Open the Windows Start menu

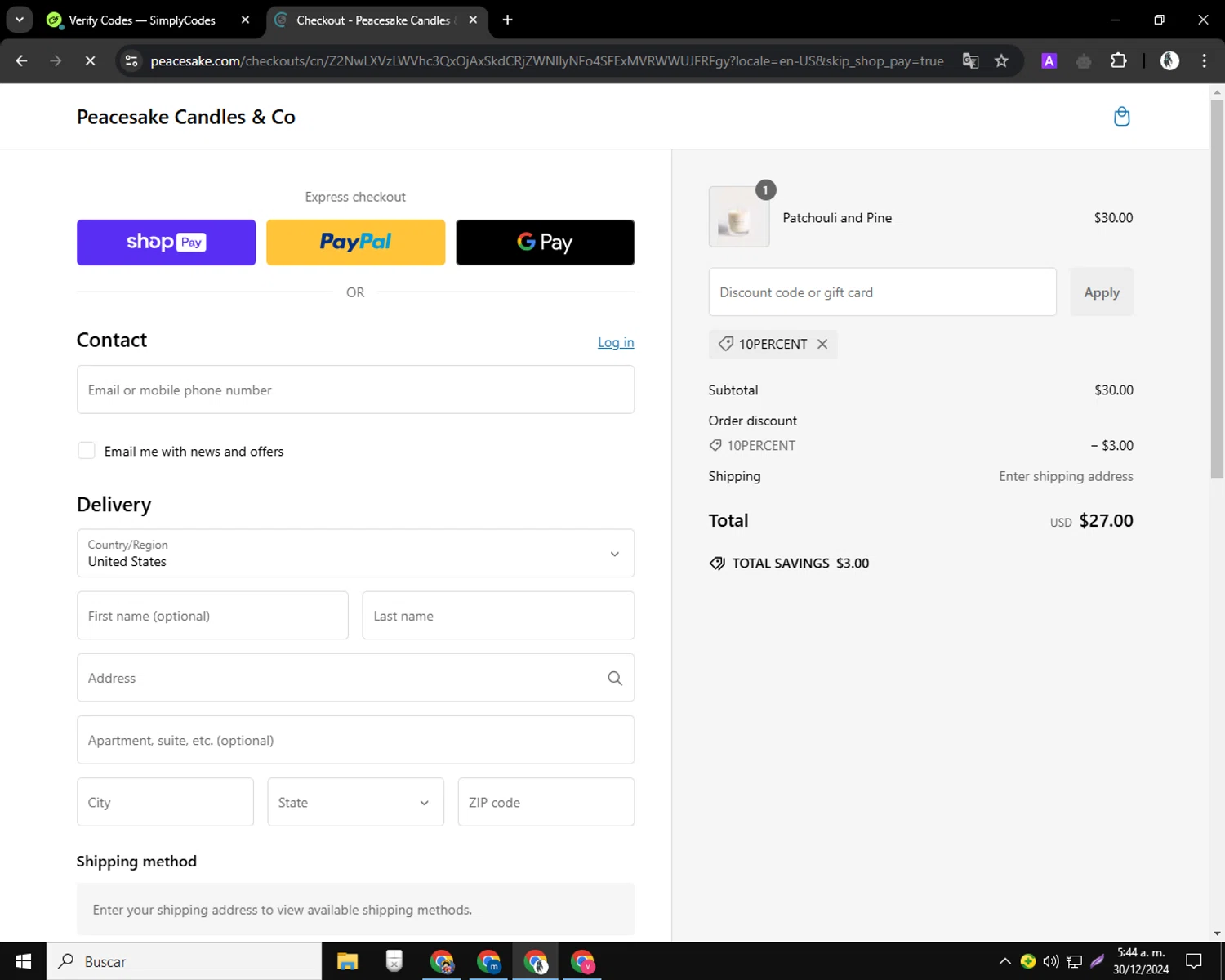pyautogui.click(x=23, y=961)
